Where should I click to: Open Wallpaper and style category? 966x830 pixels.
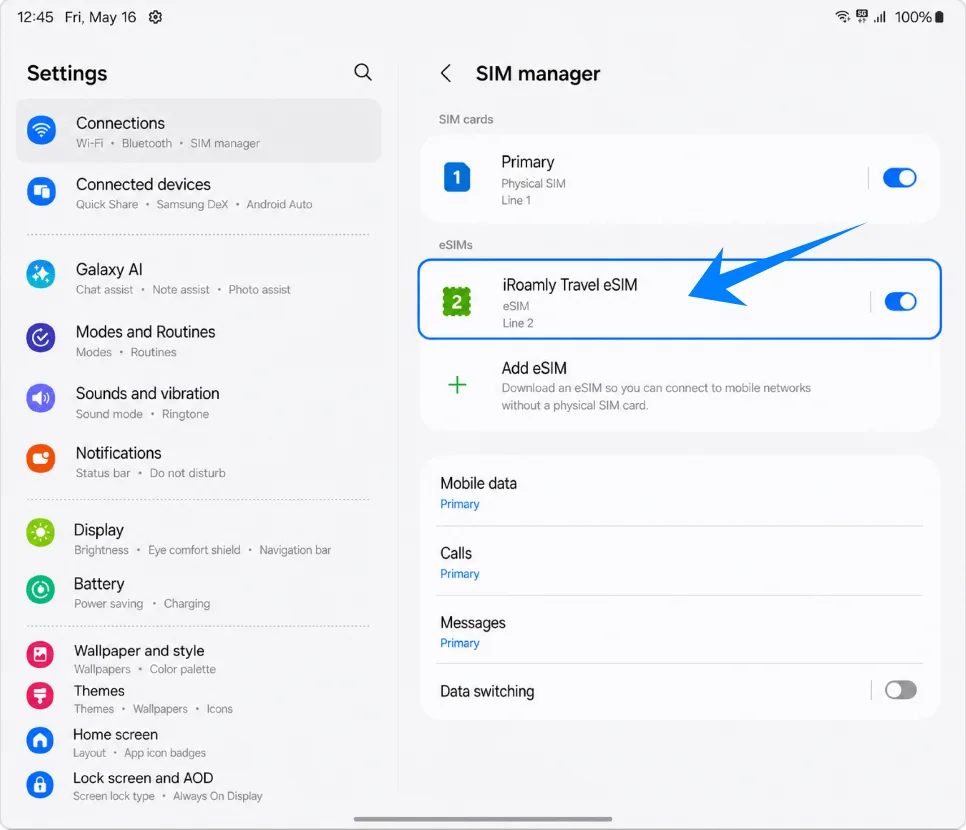[198, 659]
